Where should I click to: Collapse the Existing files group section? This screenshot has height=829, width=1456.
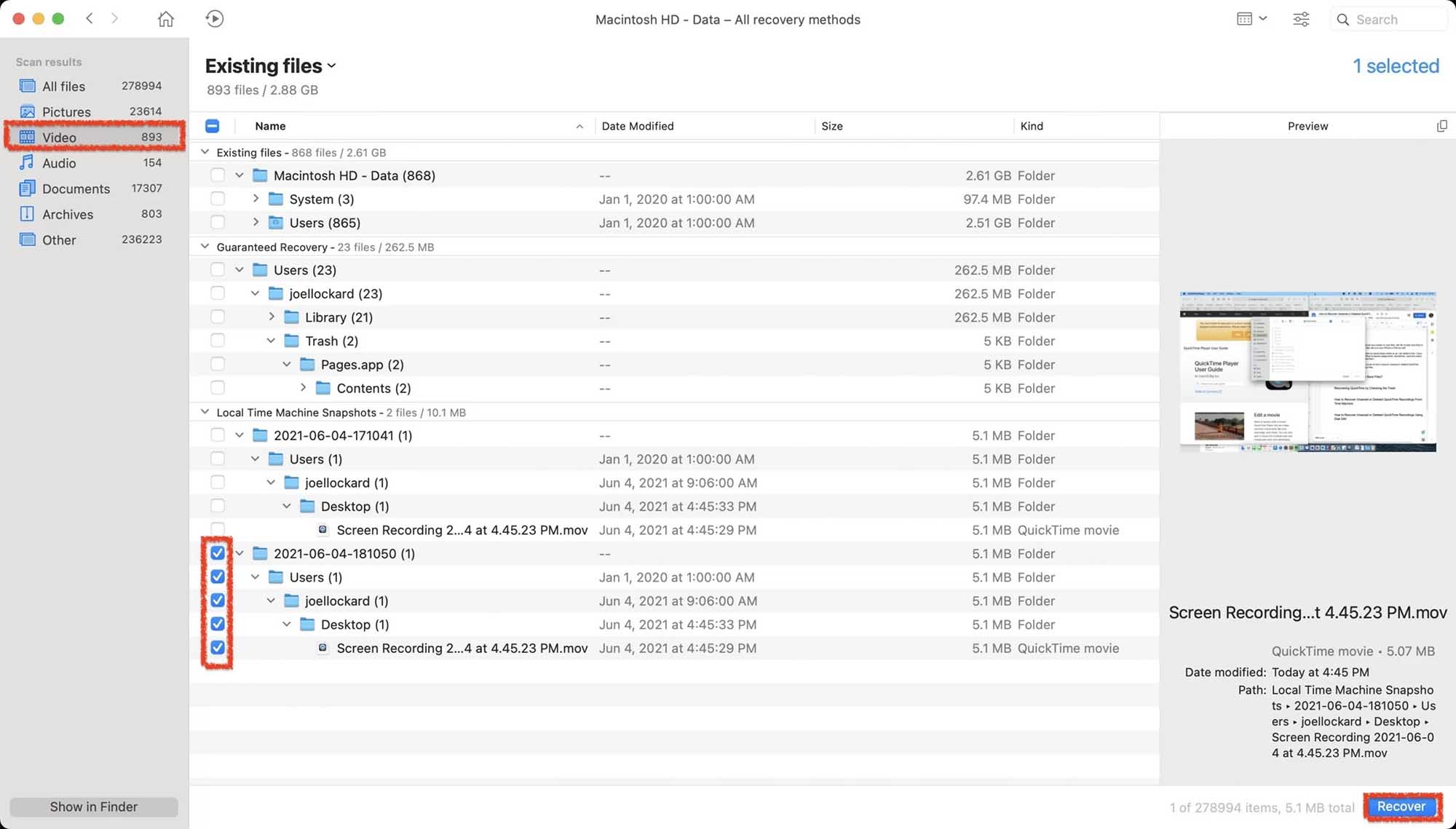(205, 152)
